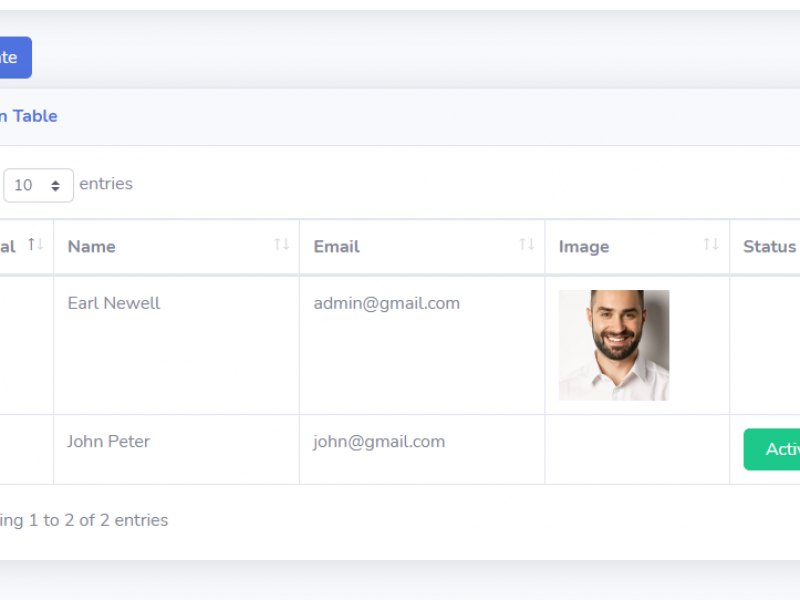The width and height of the screenshot is (800, 600).
Task: Sort table by Name column arrows
Action: [282, 244]
